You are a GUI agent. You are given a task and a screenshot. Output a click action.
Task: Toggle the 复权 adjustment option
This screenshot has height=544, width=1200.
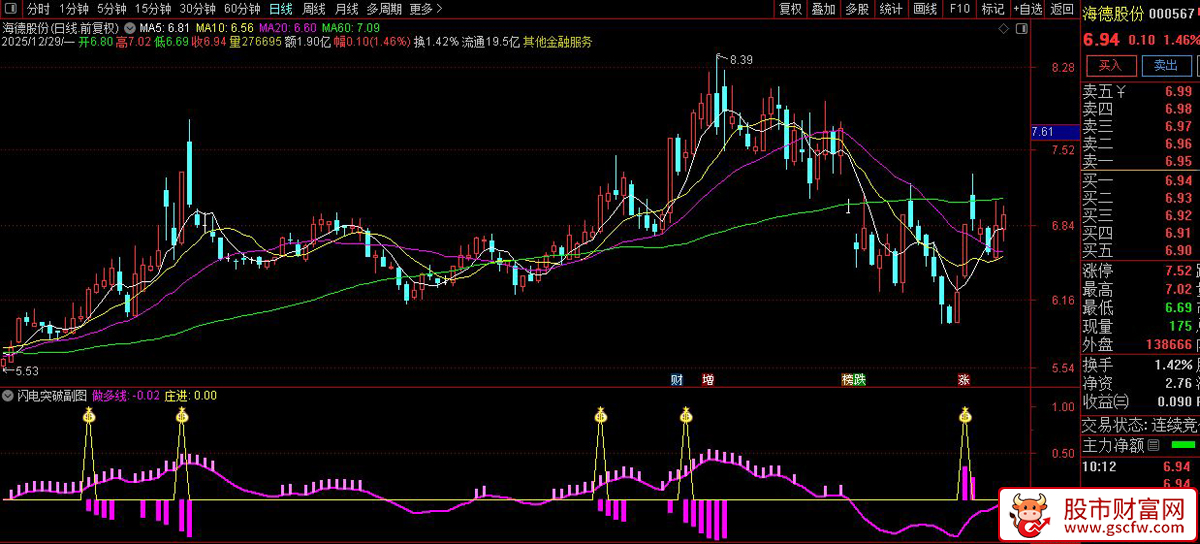(x=790, y=9)
